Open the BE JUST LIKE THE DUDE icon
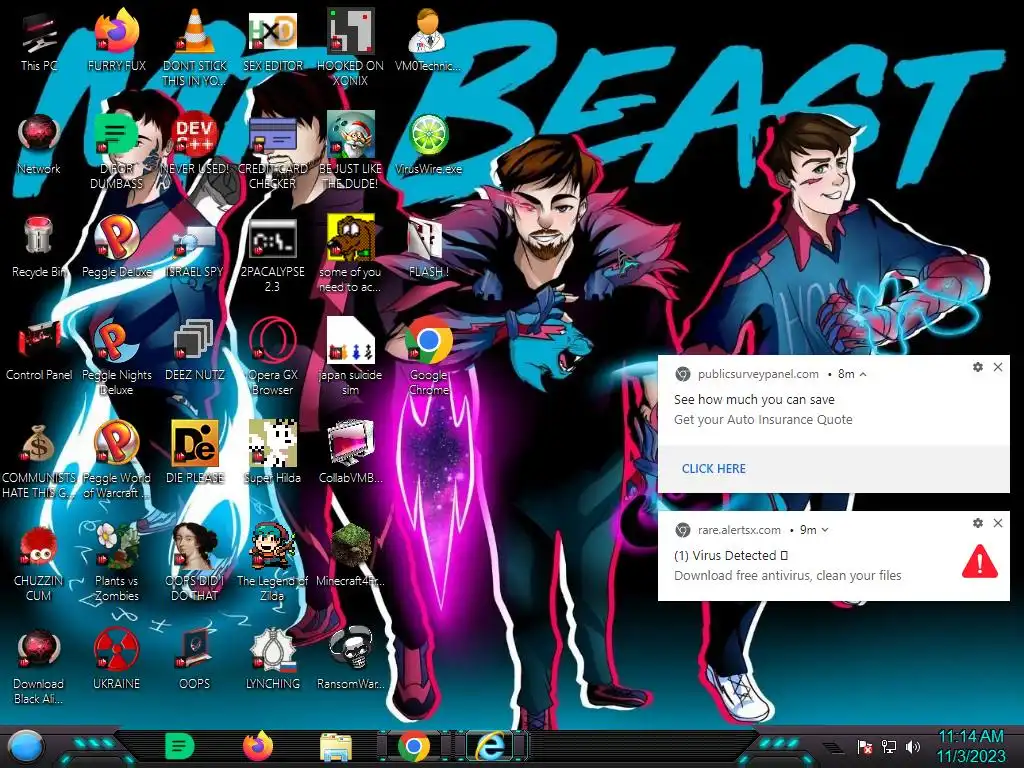1024x768 pixels. coord(351,150)
